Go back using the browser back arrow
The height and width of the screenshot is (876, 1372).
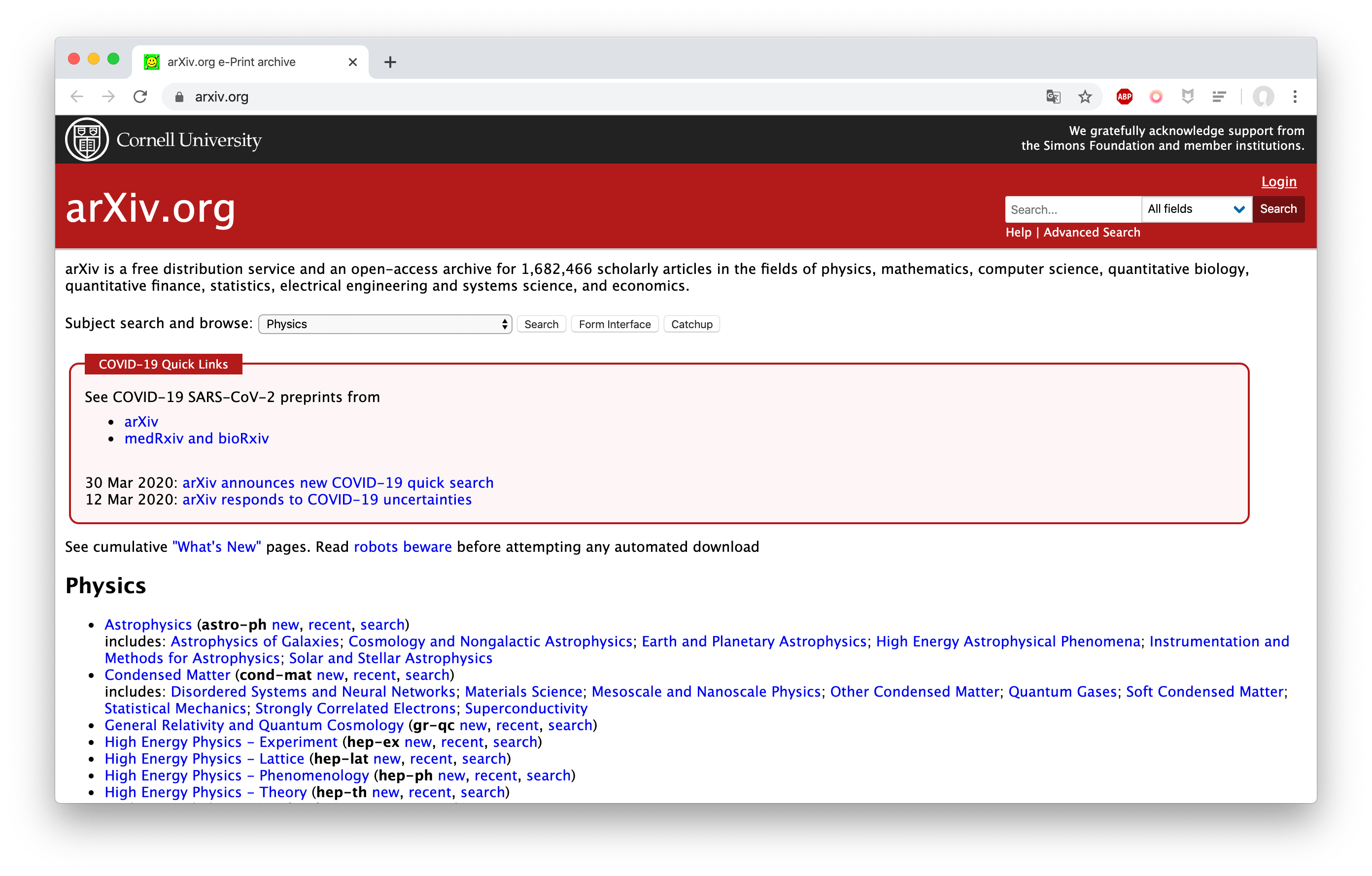click(77, 96)
